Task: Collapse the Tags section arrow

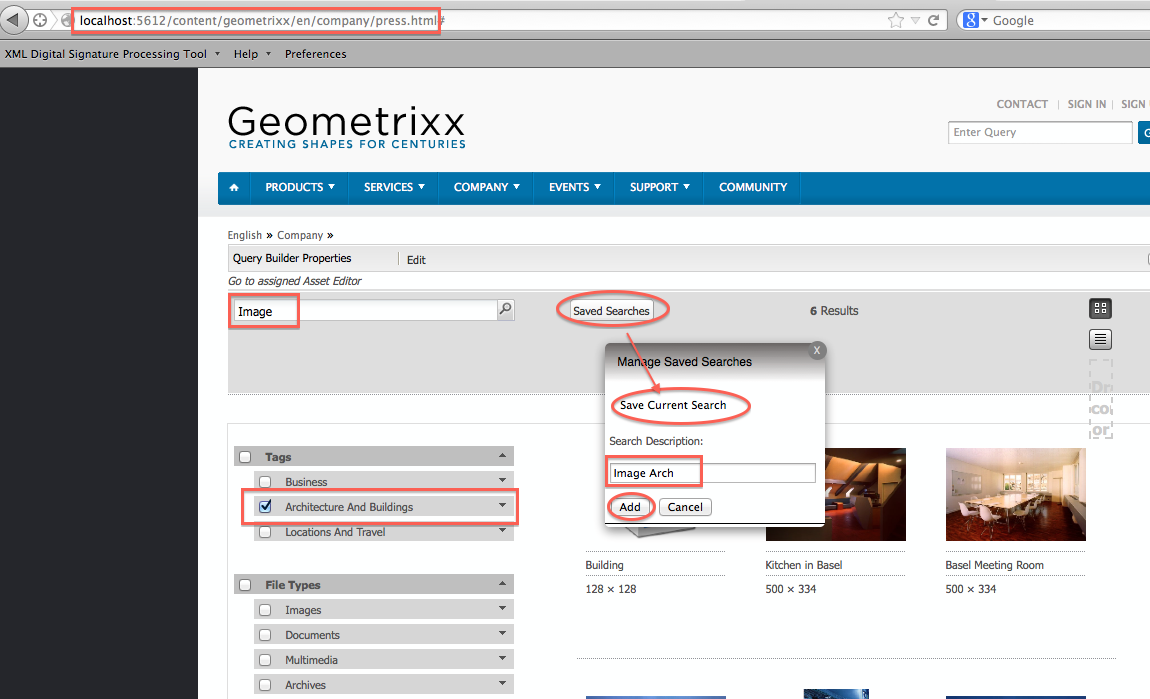Action: (x=502, y=455)
